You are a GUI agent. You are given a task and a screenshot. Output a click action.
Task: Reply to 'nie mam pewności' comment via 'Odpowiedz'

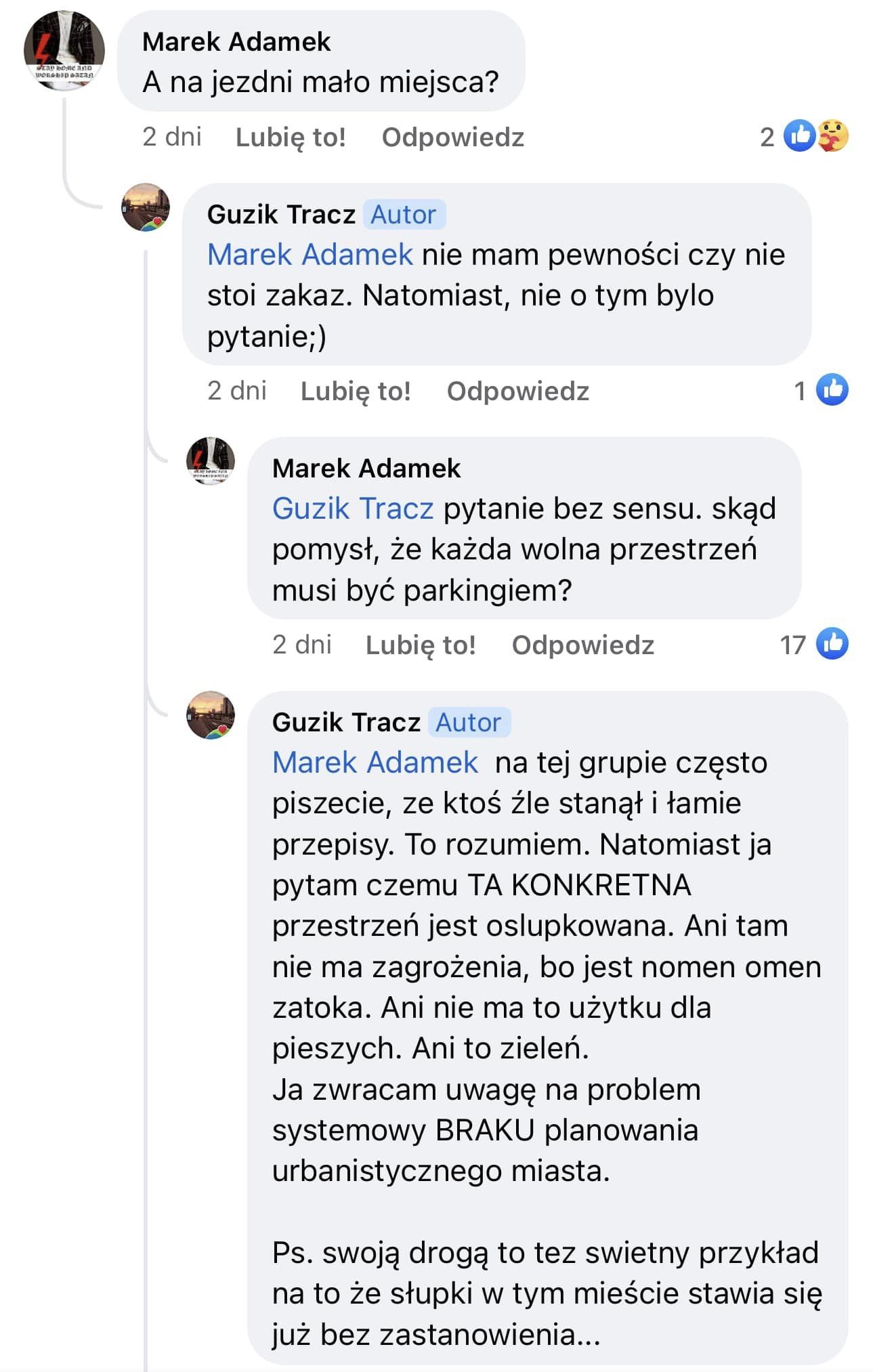click(x=518, y=391)
